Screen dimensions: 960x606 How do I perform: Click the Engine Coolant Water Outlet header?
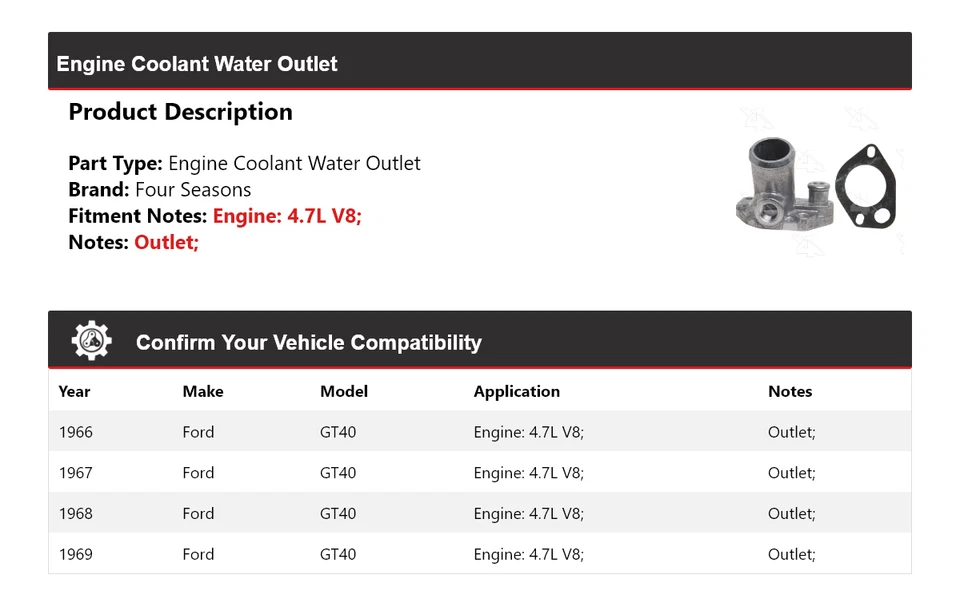197,64
